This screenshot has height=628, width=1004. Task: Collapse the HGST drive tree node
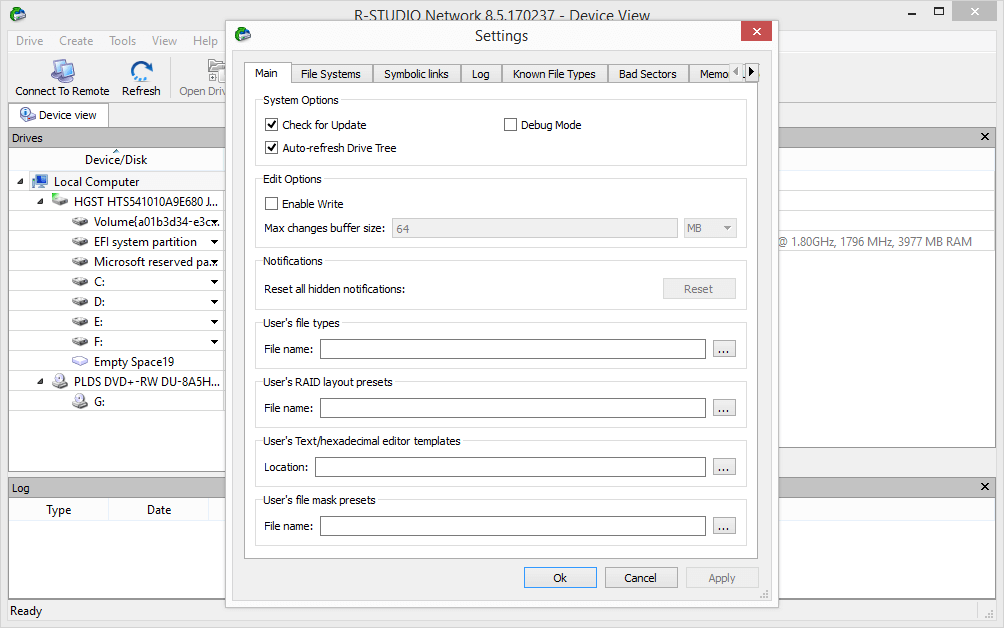(40, 202)
